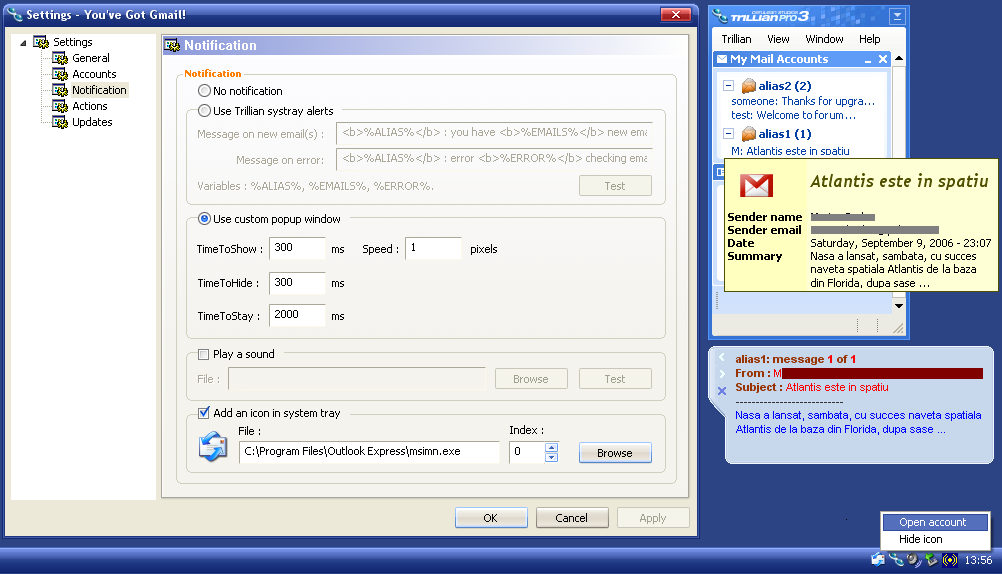Click the Settings window title bar icon
The height and width of the screenshot is (574, 1002).
coord(15,14)
